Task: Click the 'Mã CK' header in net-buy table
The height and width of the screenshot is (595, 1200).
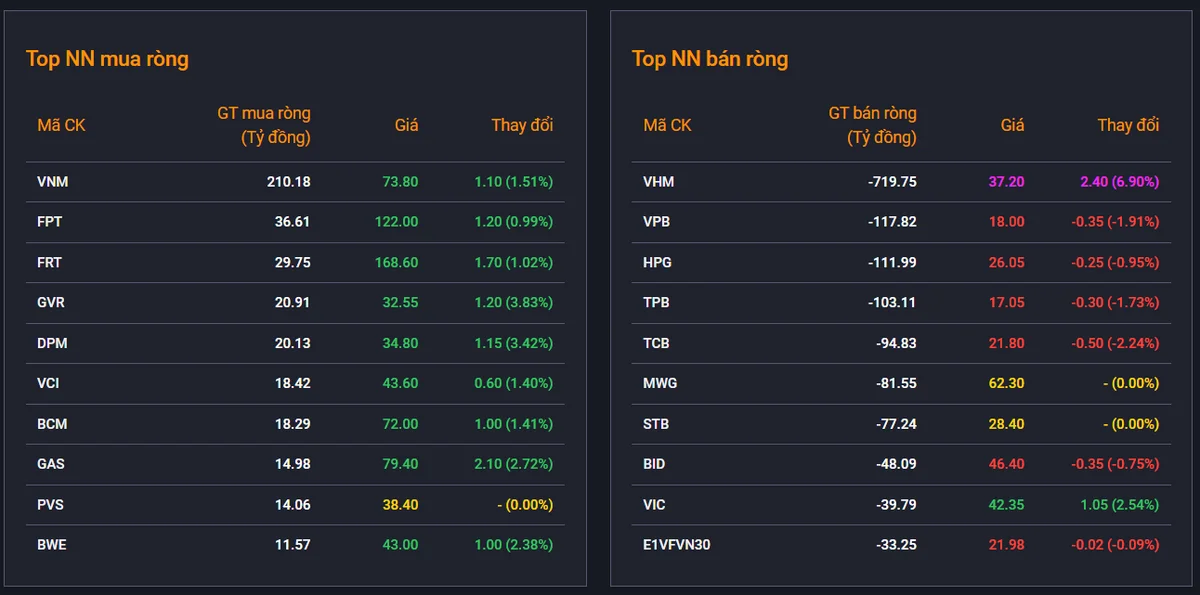Action: coord(61,126)
